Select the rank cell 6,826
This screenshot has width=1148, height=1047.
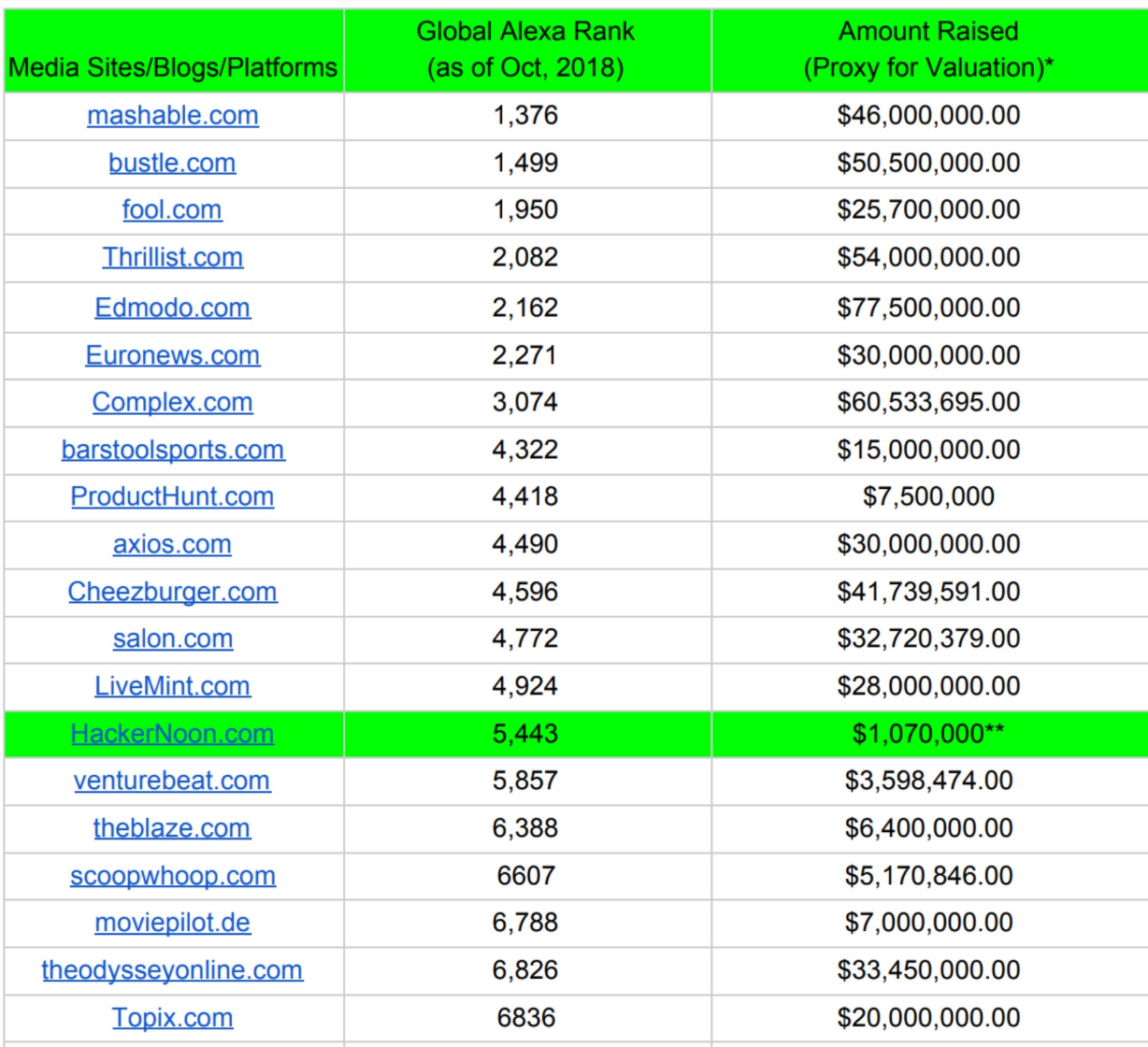(x=527, y=970)
